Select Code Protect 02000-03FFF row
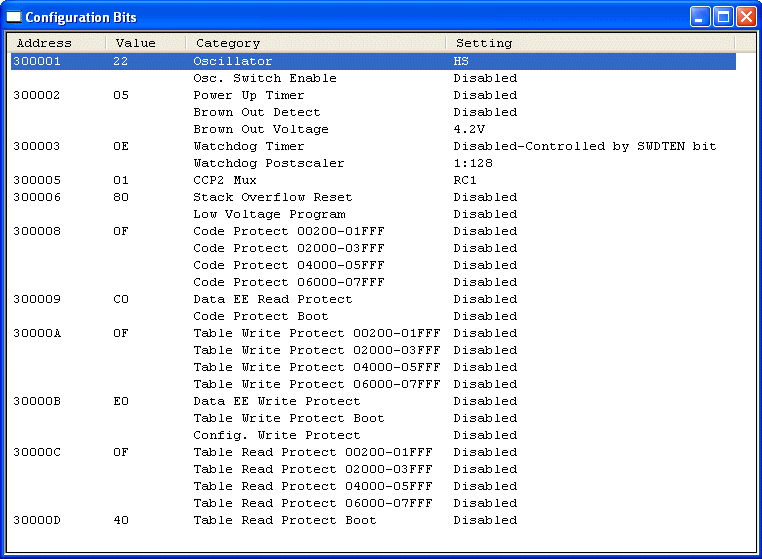Image resolution: width=762 pixels, height=559 pixels. point(373,248)
